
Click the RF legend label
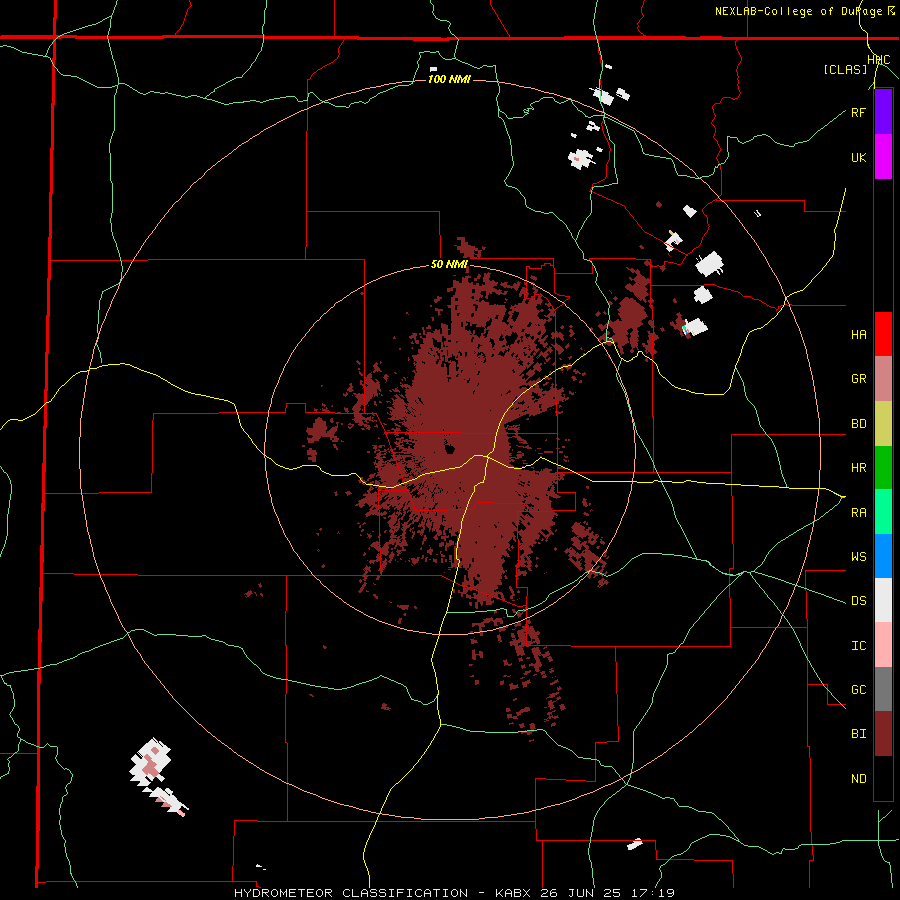coord(858,112)
